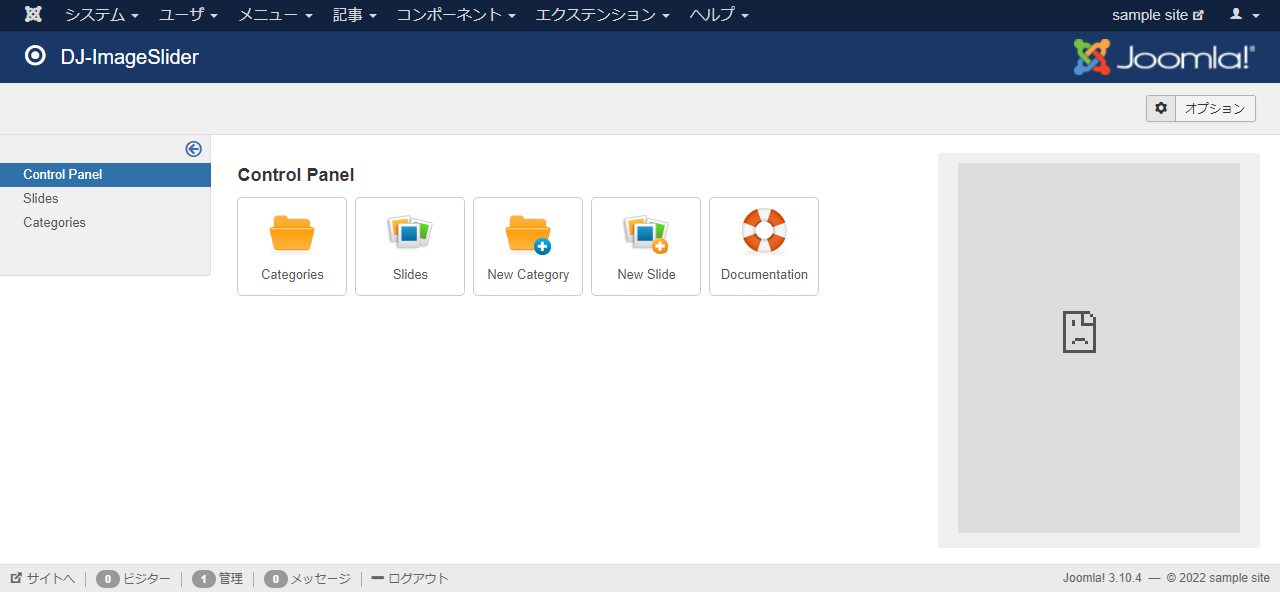Screen dimensions: 1280x592
Task: Click the New Category folder-plus icon
Action: 528,234
